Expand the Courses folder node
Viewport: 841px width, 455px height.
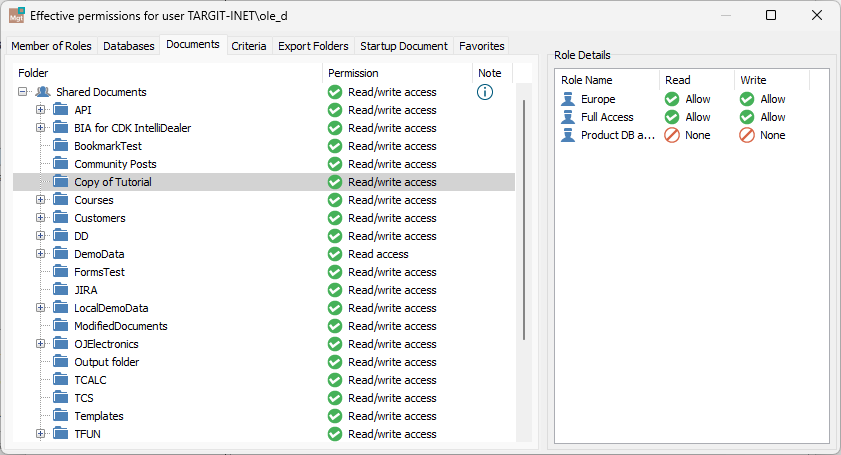[40, 200]
